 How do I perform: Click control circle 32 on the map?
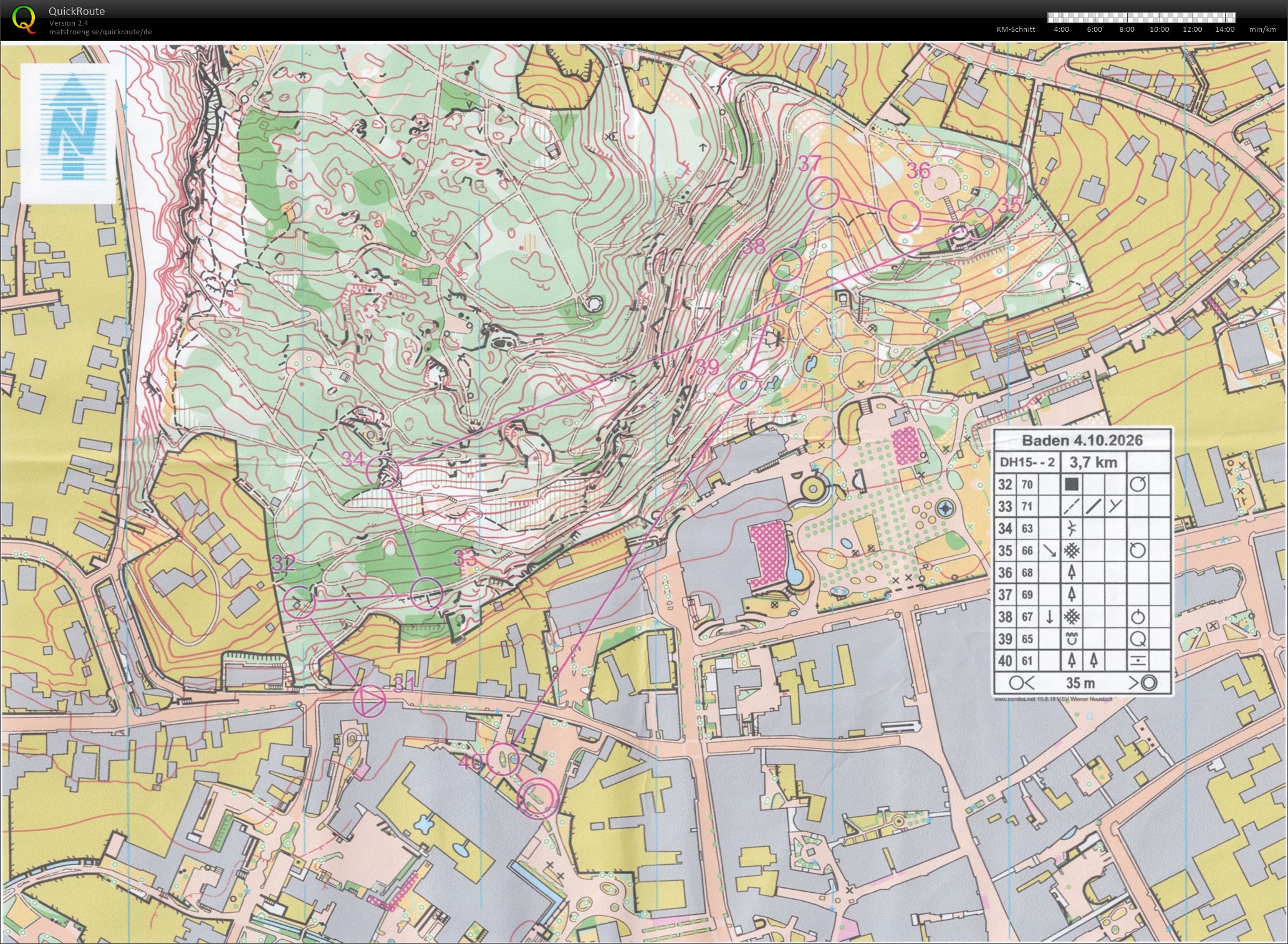click(300, 602)
